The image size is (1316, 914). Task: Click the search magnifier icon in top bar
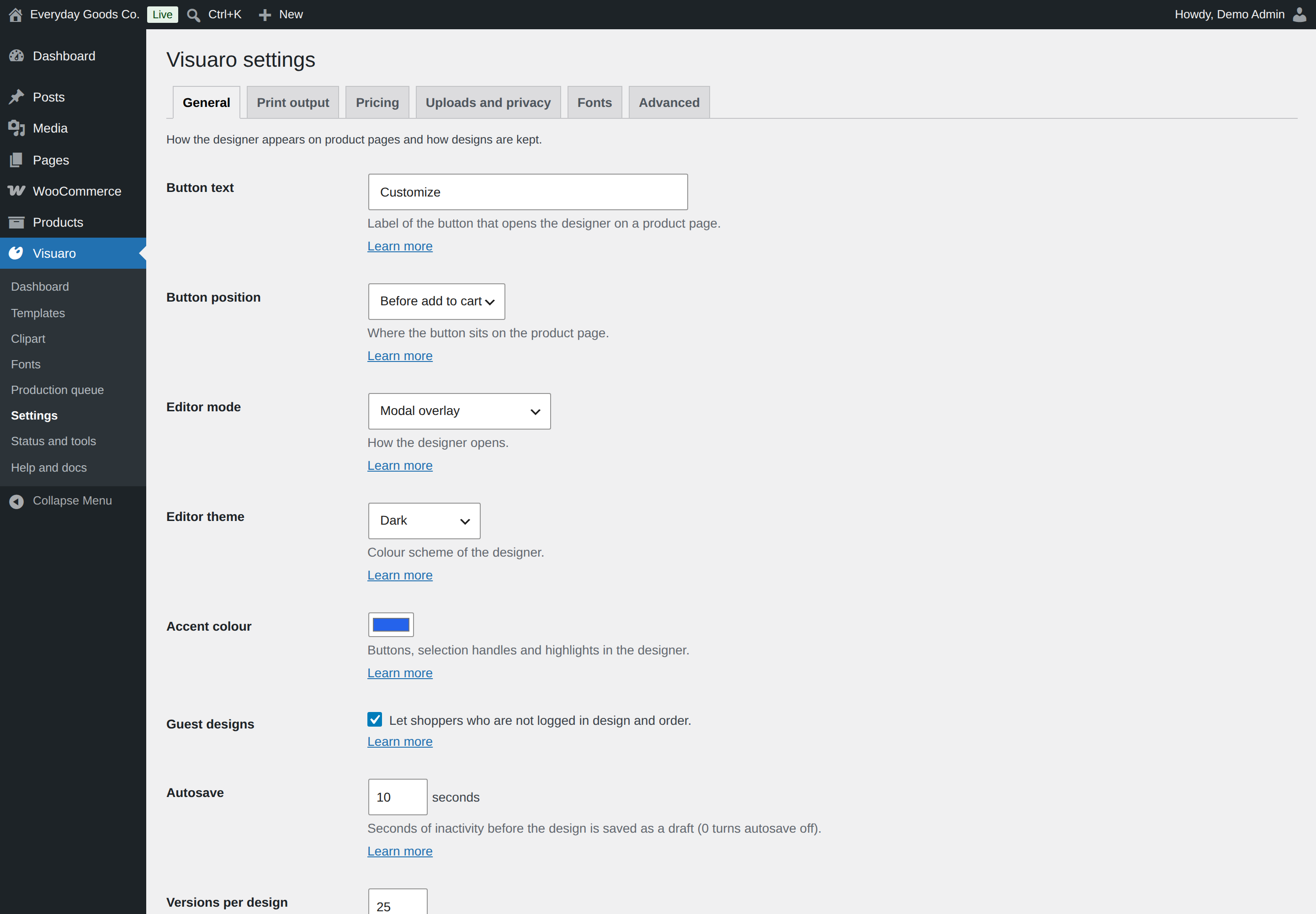194,16
